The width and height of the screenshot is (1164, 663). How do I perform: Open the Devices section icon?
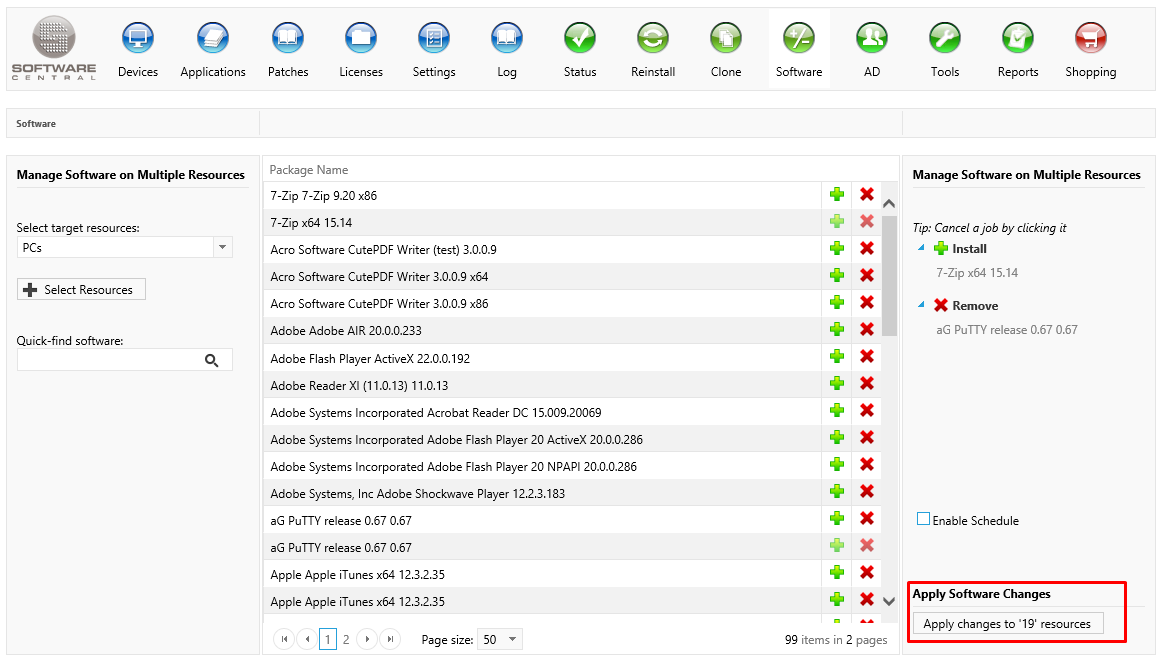138,40
